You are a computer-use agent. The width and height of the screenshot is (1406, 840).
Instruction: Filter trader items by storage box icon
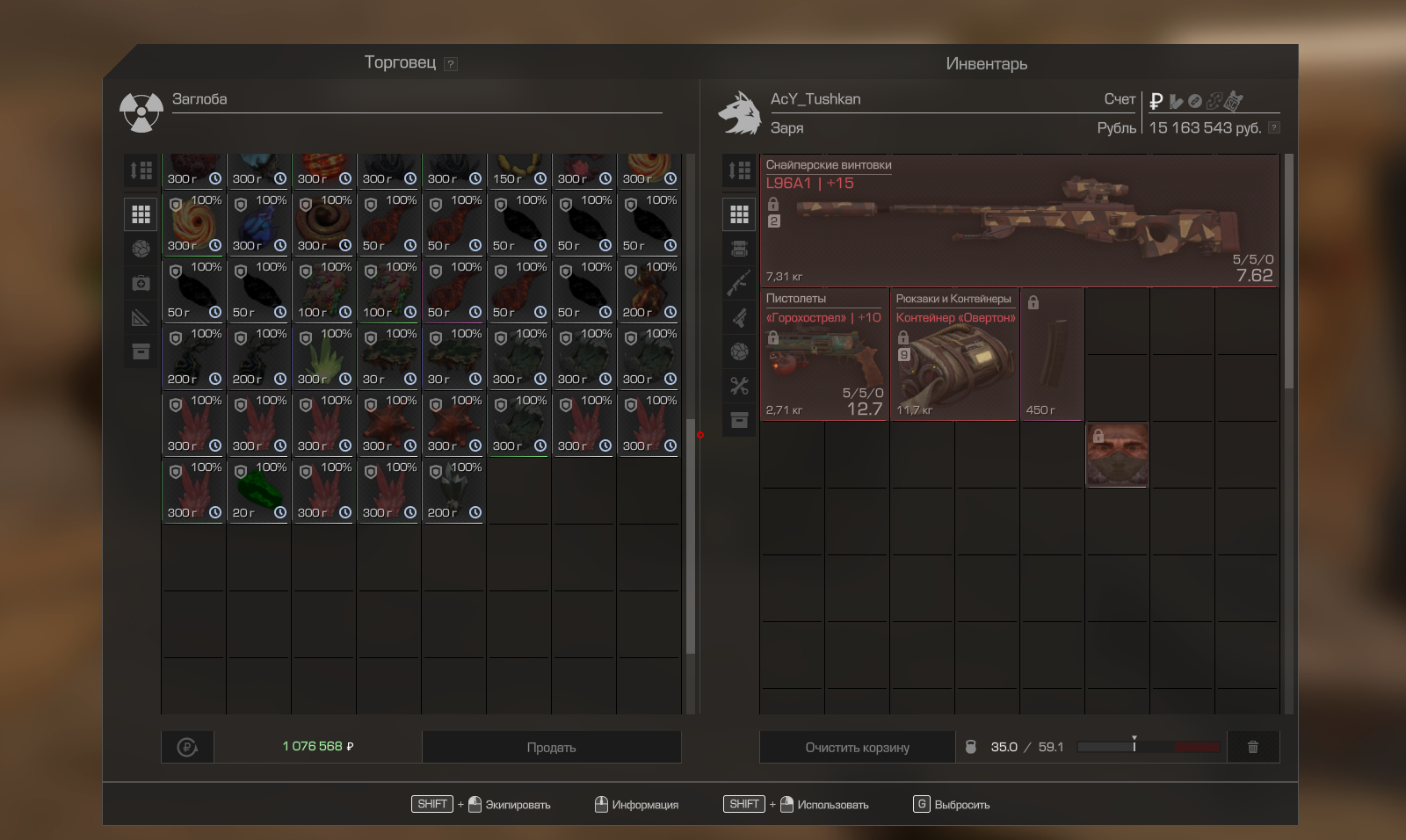pyautogui.click(x=141, y=351)
